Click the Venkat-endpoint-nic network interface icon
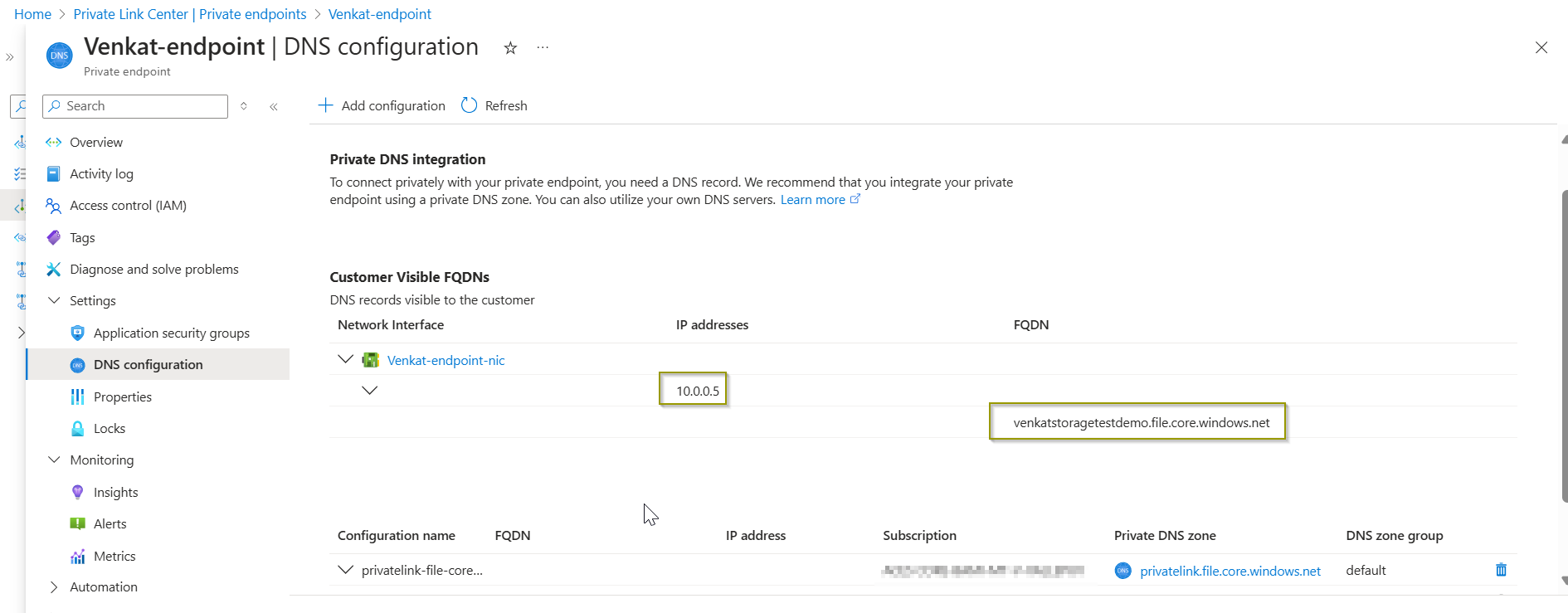Viewport: 1568px width, 613px height. tap(371, 360)
